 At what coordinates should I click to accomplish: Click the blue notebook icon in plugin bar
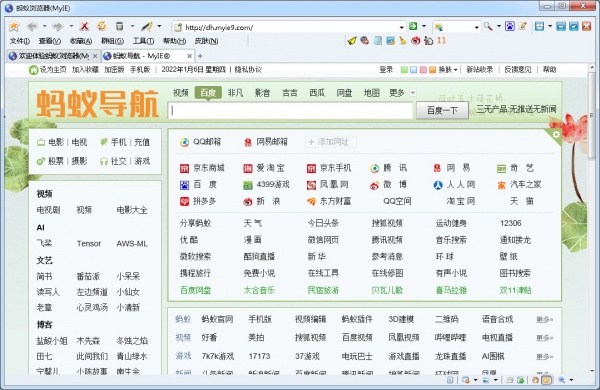pos(378,40)
